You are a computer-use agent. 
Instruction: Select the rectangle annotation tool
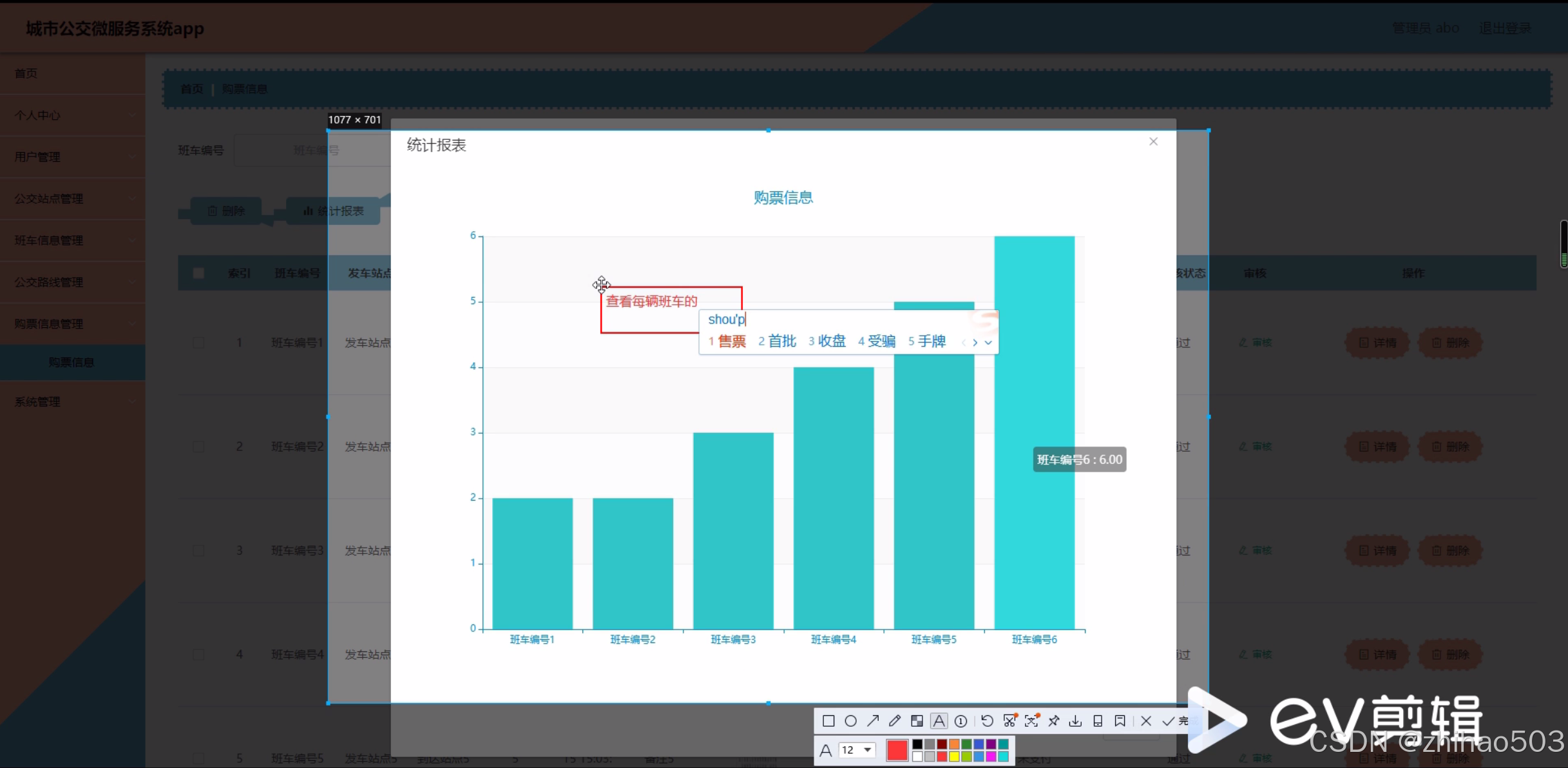pyautogui.click(x=828, y=721)
